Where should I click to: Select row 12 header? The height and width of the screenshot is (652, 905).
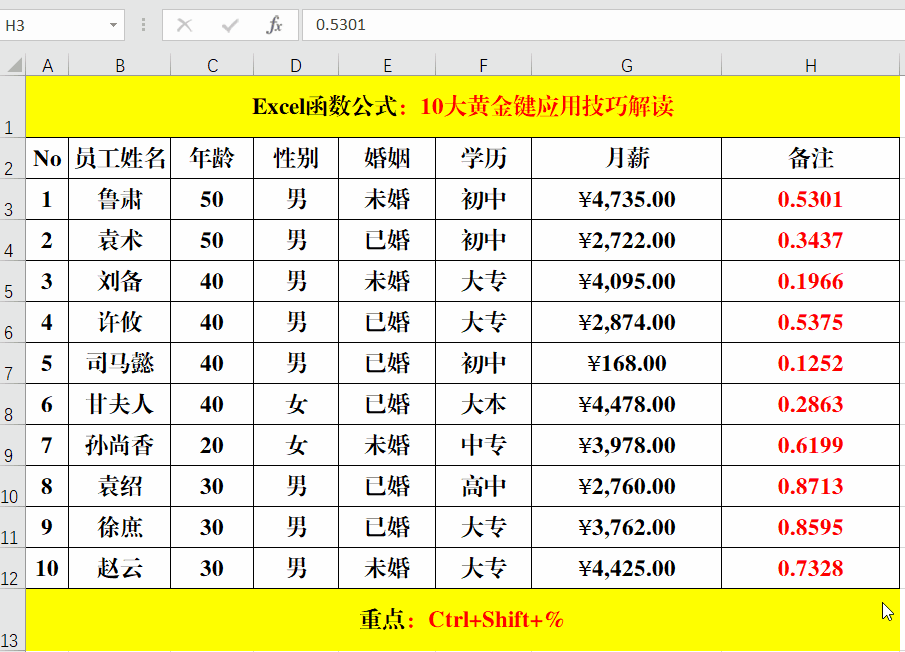tap(13, 568)
